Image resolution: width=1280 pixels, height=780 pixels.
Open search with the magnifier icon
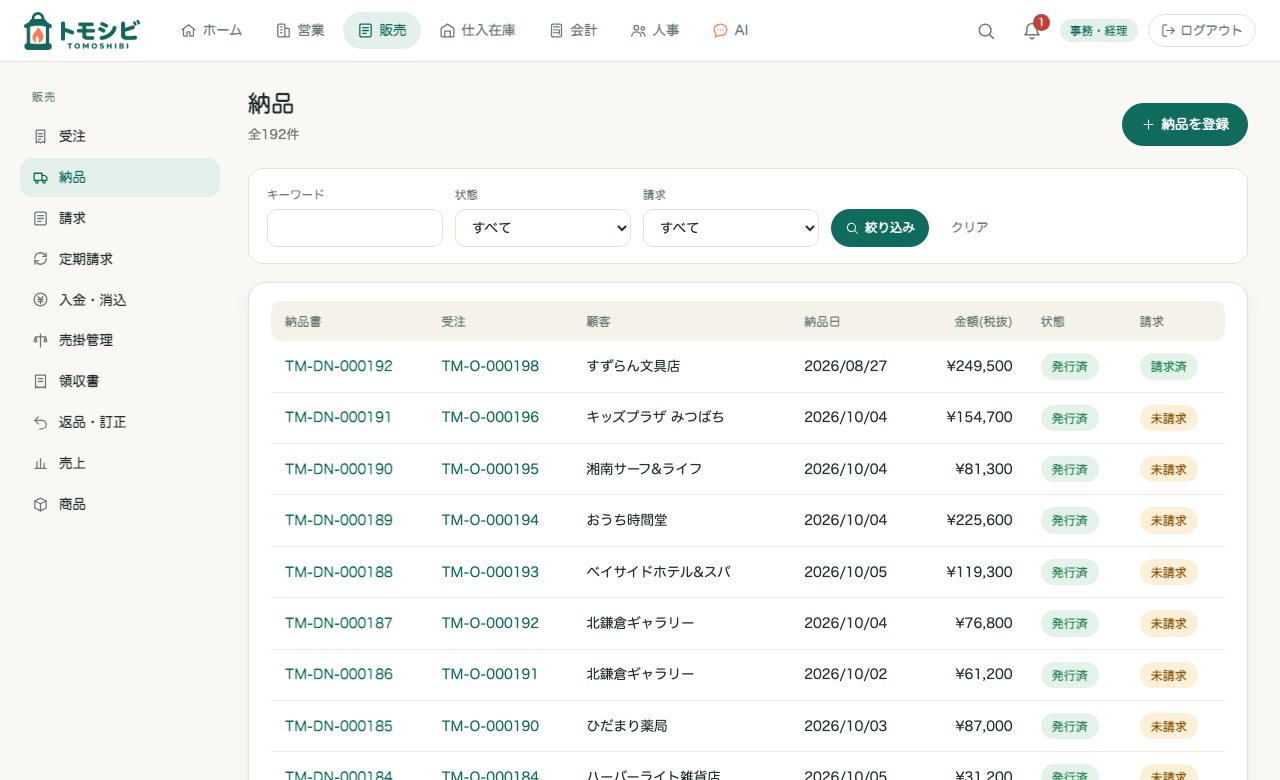coord(986,31)
